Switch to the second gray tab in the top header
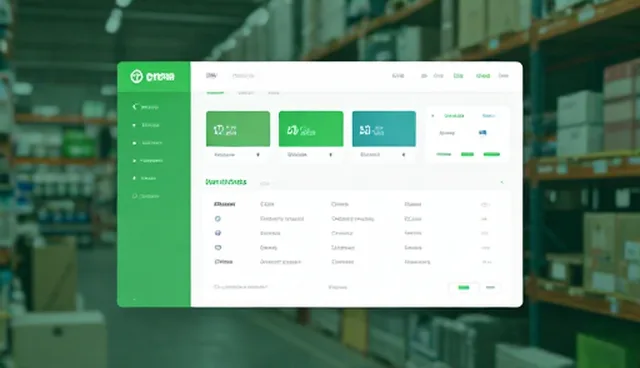This screenshot has height=368, width=640. point(243,75)
